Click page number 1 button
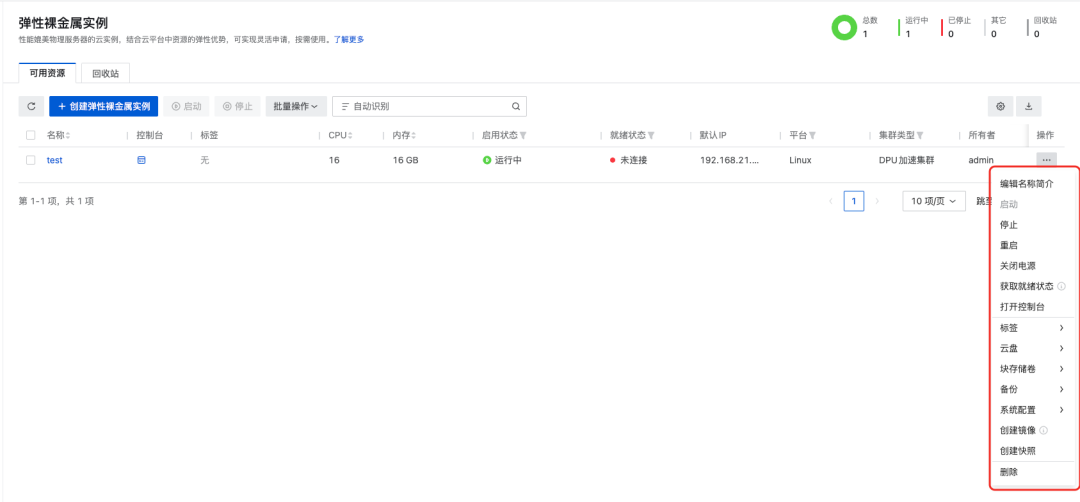 pos(854,201)
